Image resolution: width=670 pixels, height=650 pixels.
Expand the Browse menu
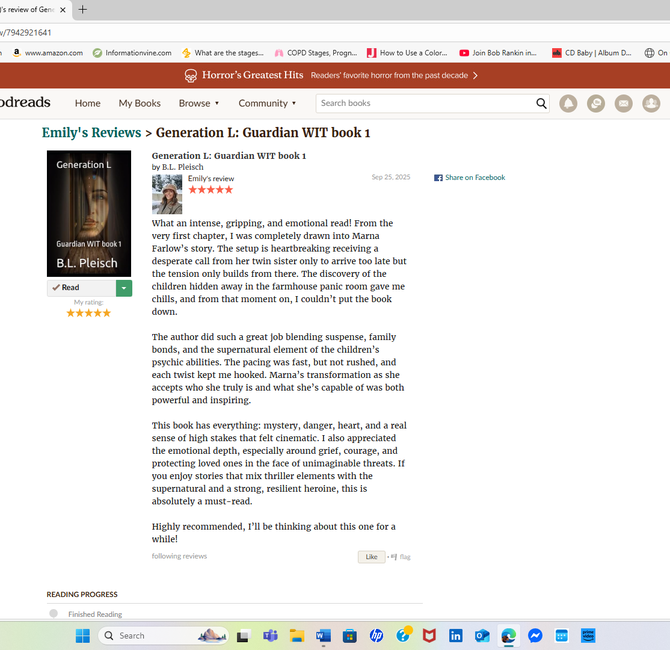[199, 103]
